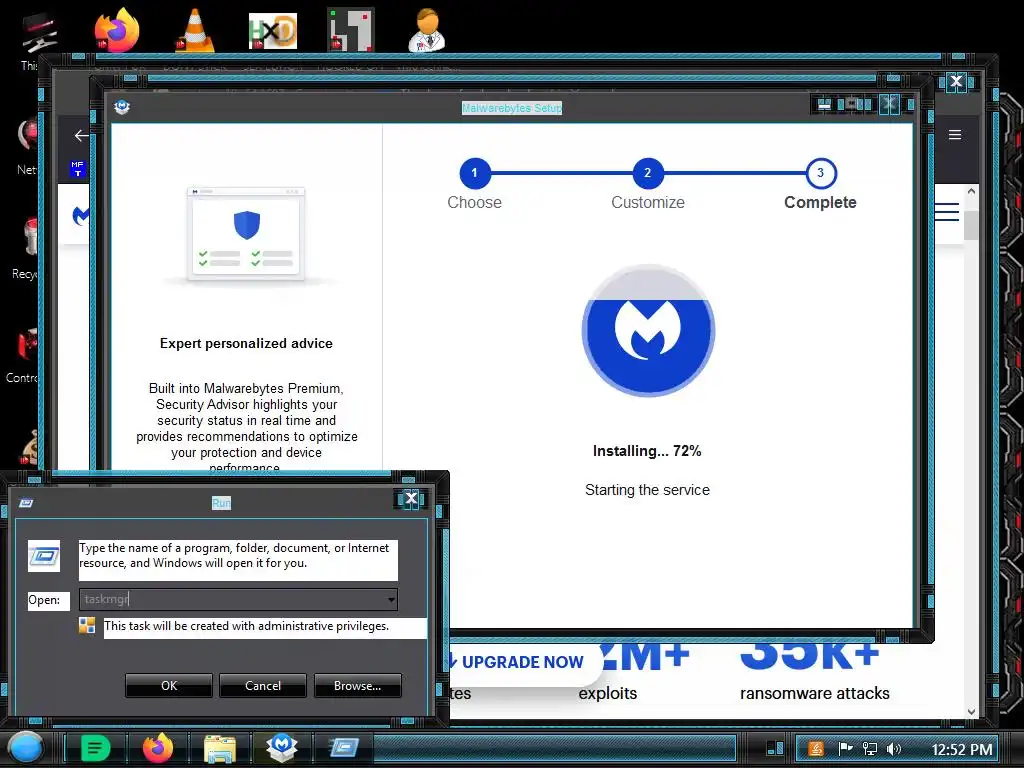Click the browser scrollbar up arrow
Screen dimensions: 1024x768
pyautogui.click(x=971, y=192)
